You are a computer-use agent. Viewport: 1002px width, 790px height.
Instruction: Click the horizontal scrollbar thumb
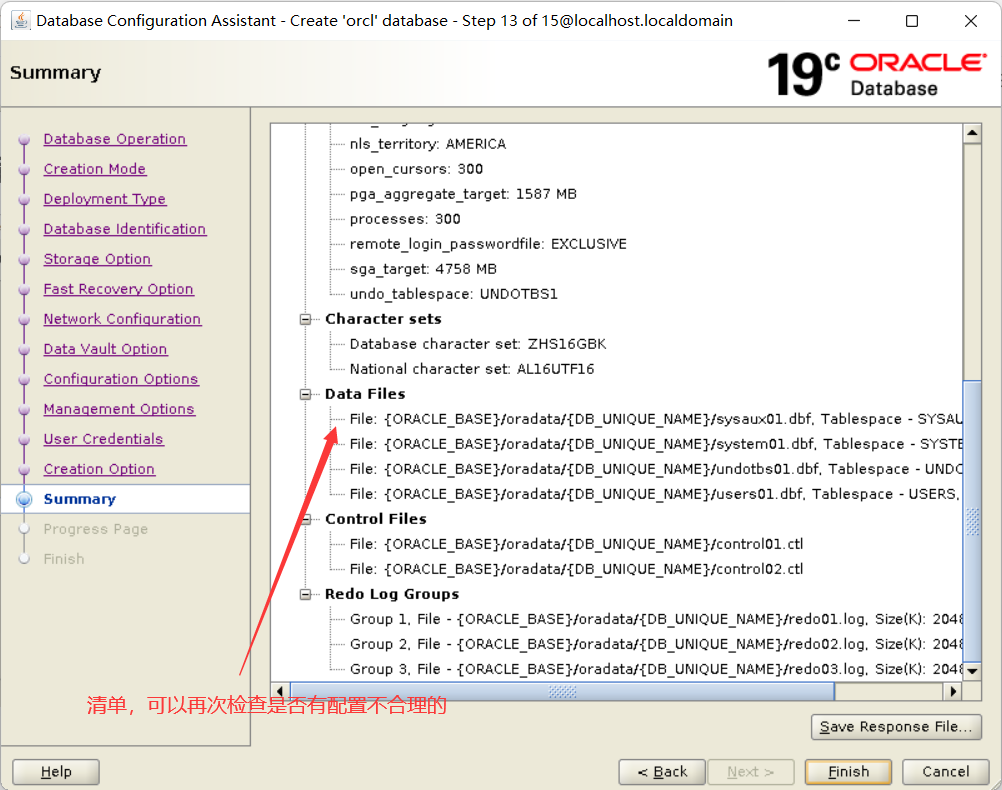click(x=562, y=691)
